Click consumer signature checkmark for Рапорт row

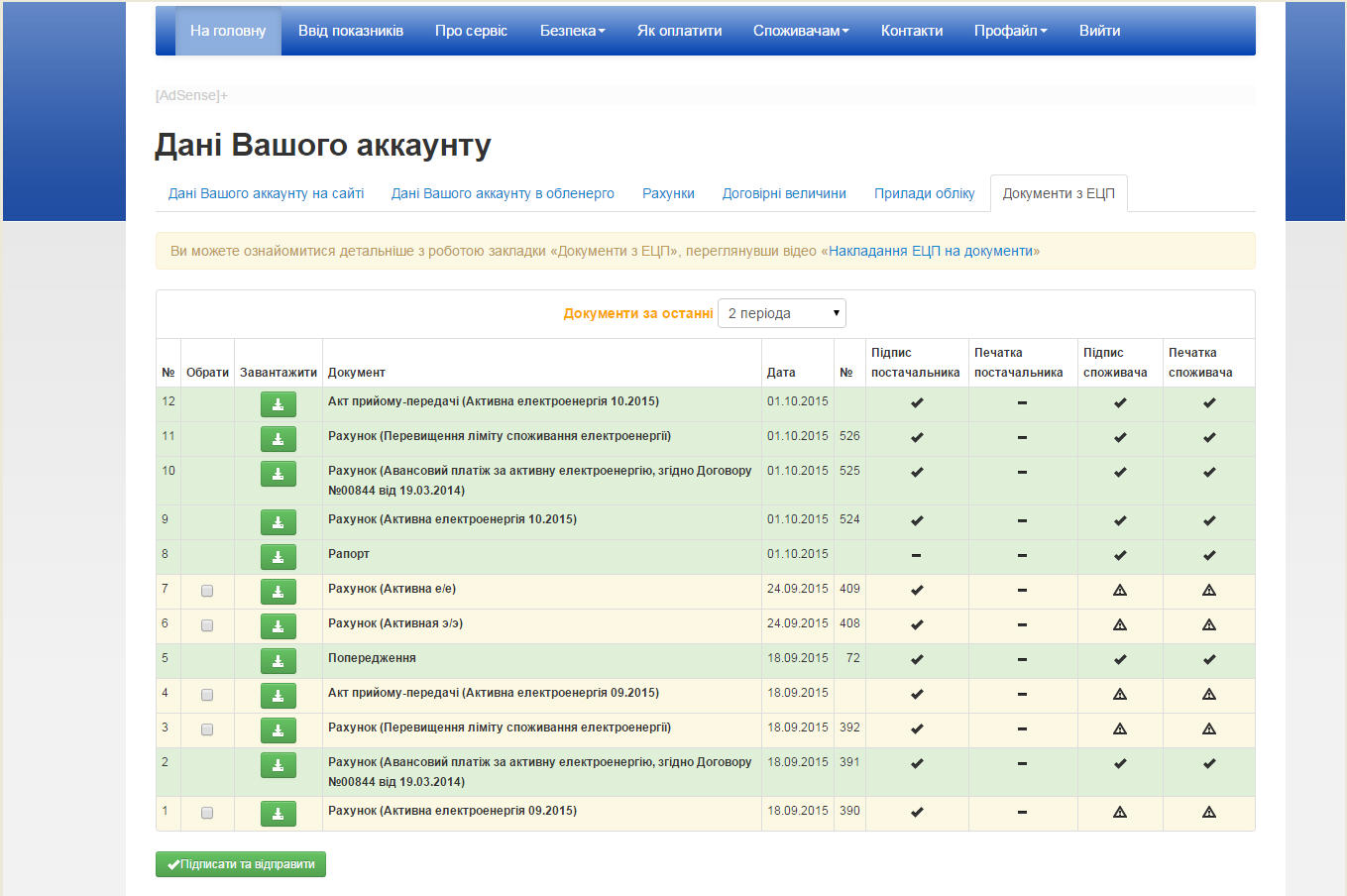1120,555
